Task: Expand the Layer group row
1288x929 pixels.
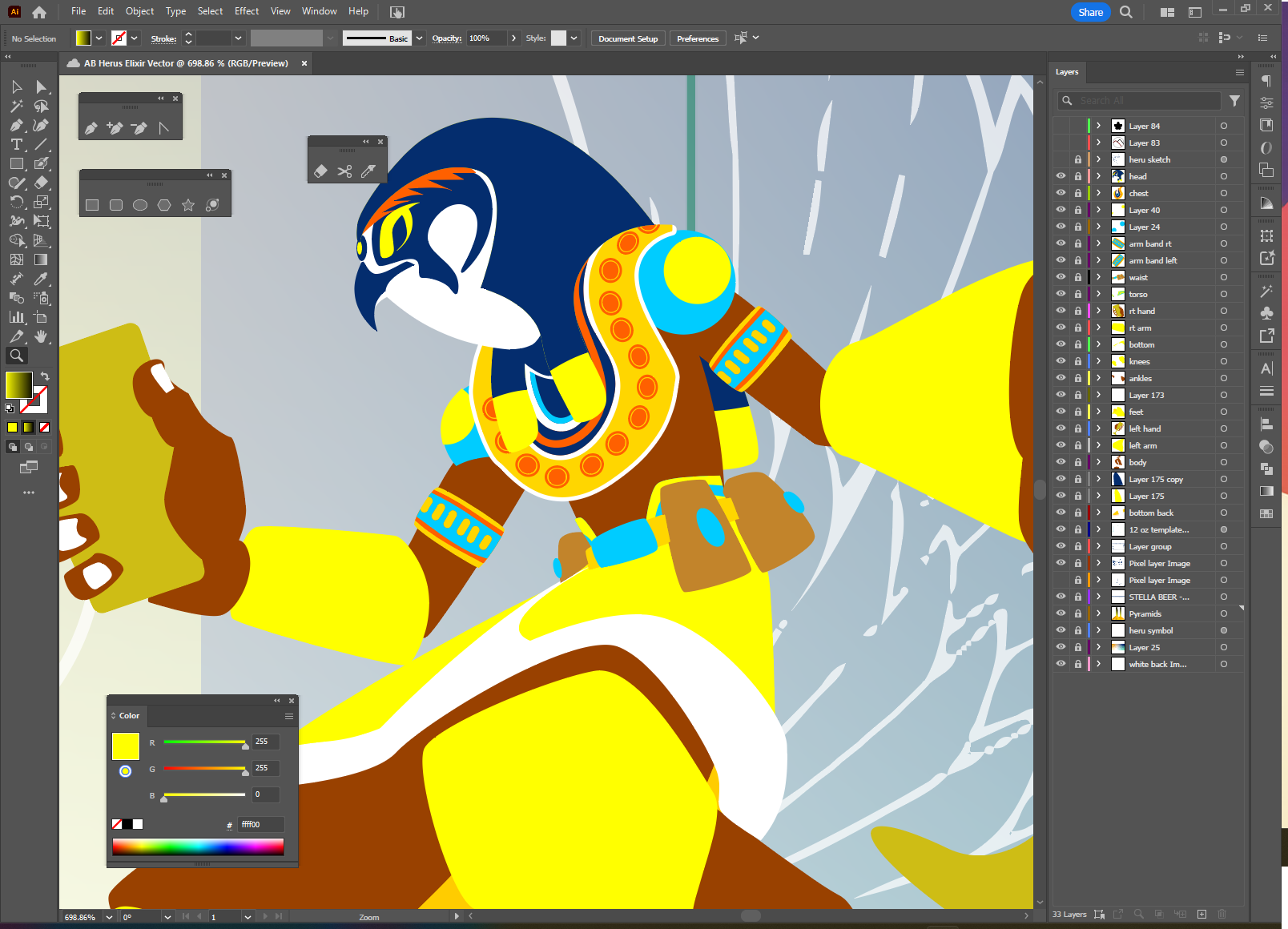Action: 1099,546
